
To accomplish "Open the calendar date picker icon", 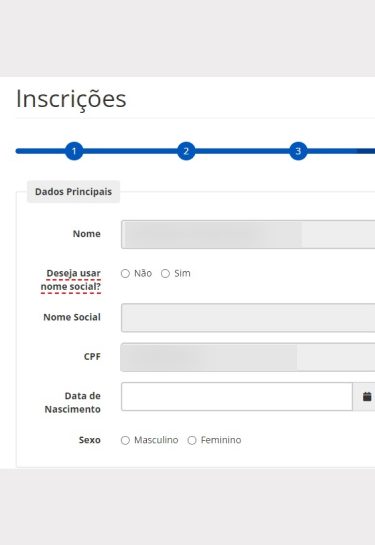I will [366, 397].
